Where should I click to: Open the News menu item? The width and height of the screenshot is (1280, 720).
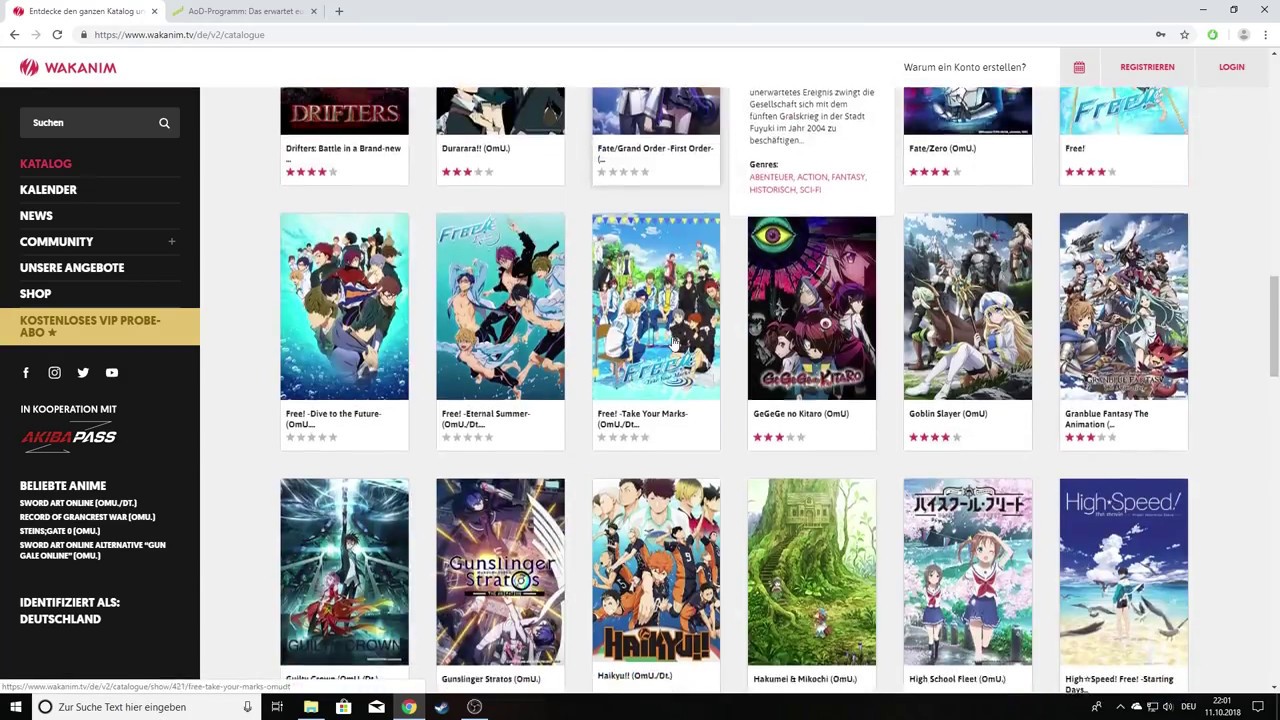36,216
